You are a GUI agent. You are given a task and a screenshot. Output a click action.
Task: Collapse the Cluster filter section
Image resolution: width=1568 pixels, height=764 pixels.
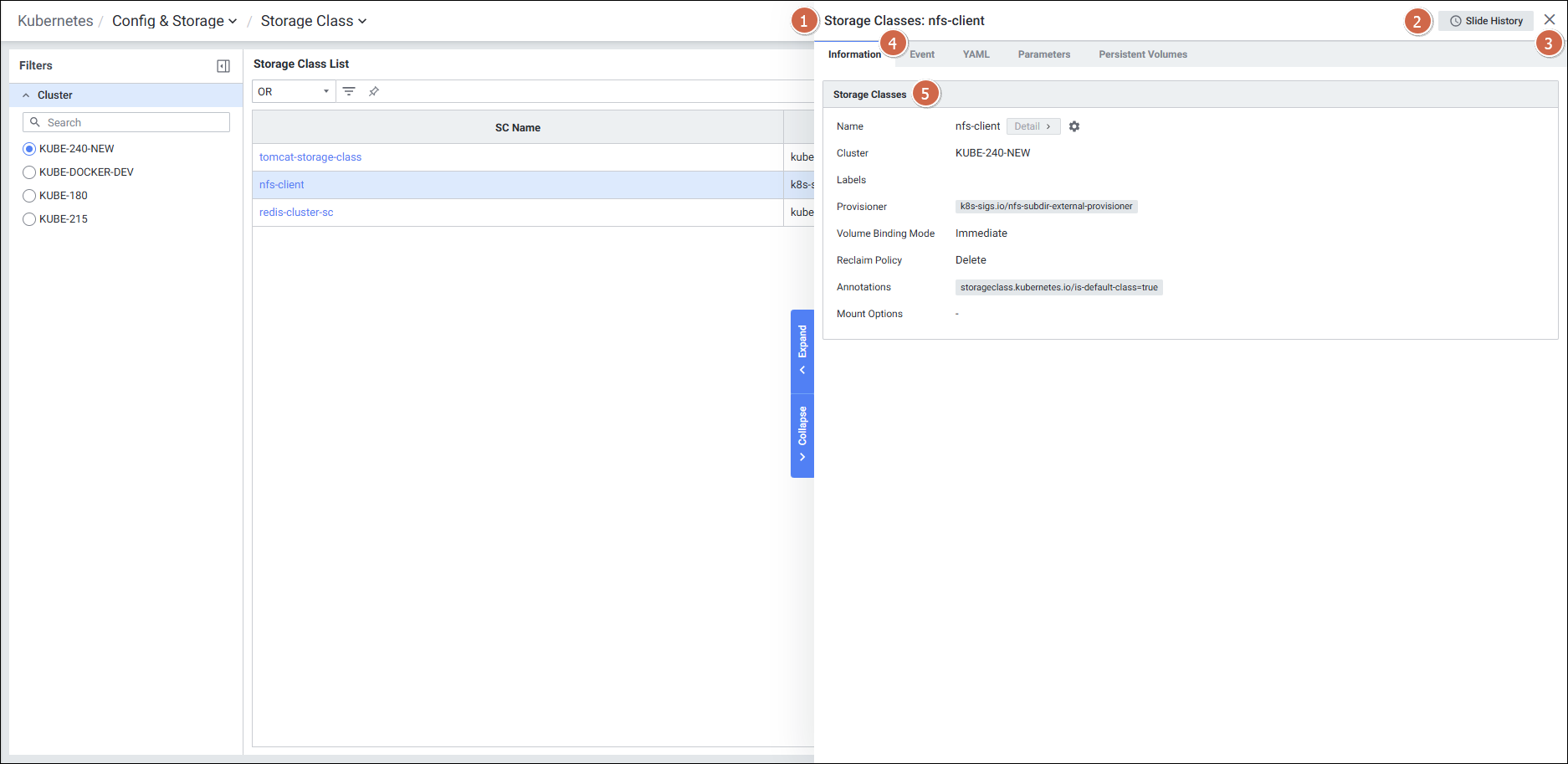[26, 95]
